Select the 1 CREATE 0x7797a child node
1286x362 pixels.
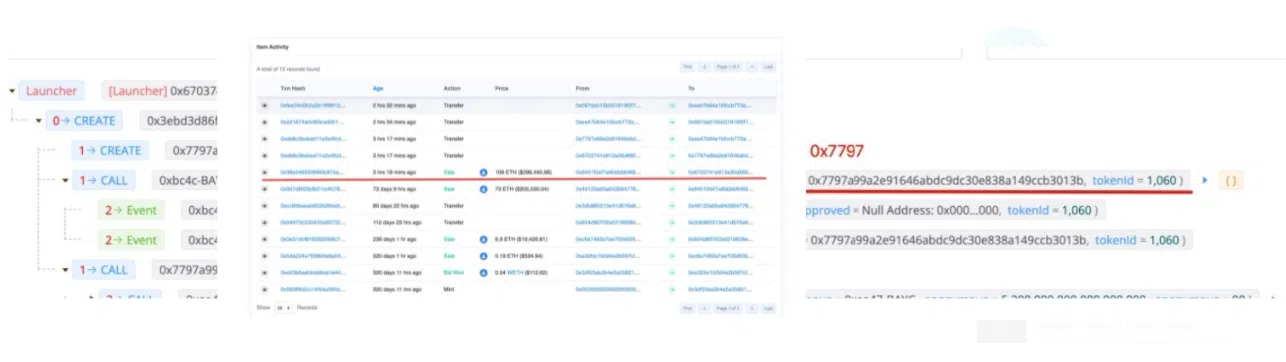(112, 151)
